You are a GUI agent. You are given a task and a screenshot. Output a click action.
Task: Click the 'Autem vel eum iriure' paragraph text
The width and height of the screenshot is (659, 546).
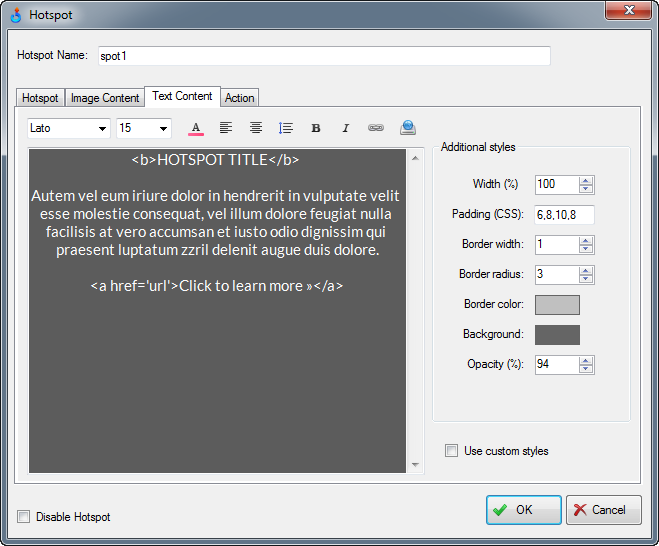coord(216,223)
